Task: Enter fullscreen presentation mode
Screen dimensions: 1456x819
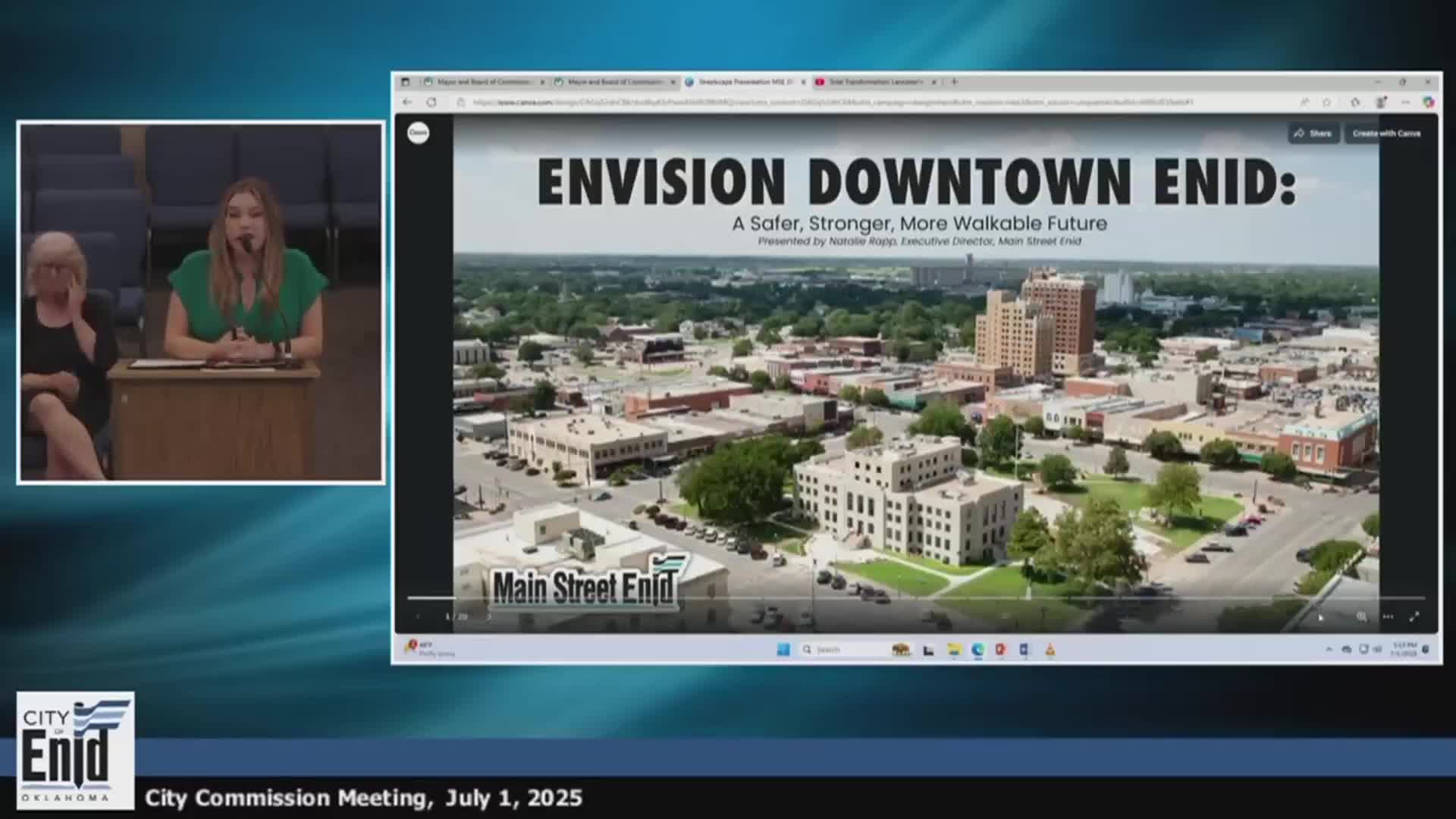Action: point(1414,617)
